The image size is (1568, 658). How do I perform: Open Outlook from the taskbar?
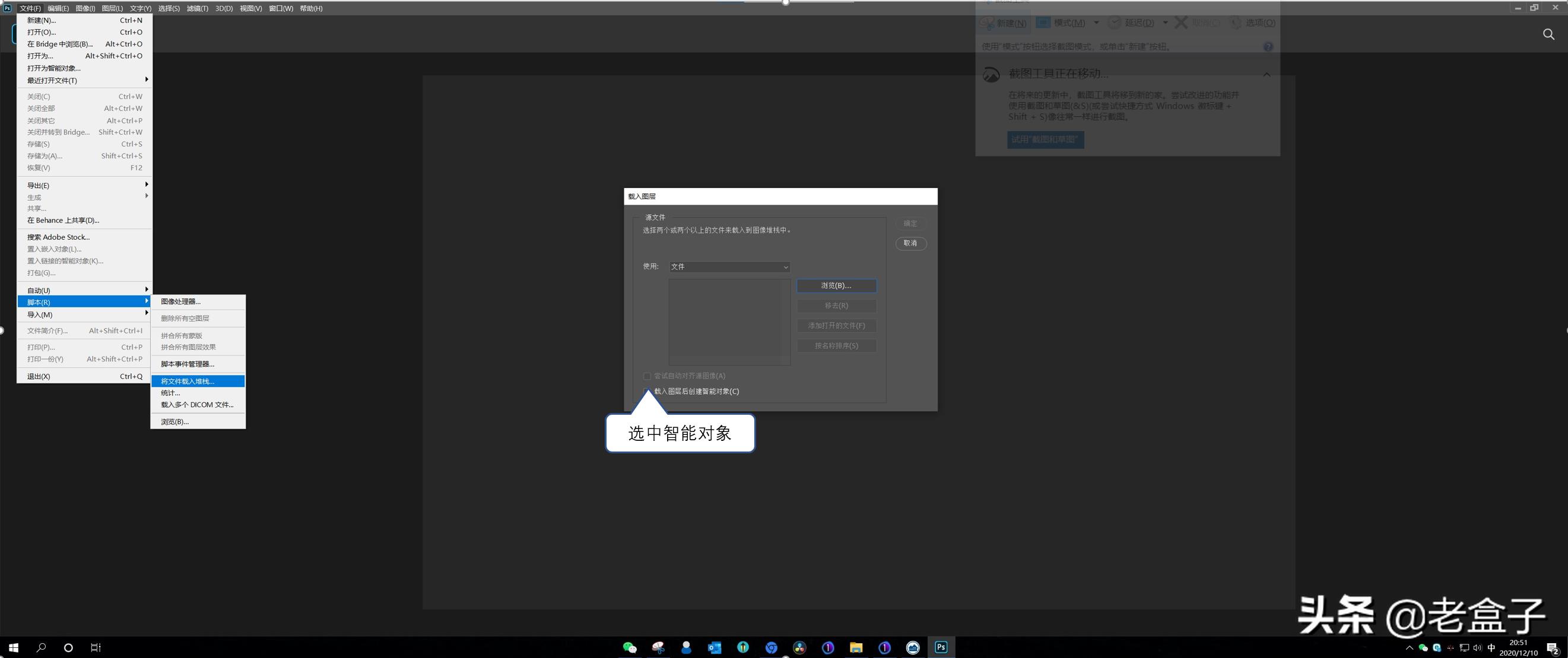(714, 647)
